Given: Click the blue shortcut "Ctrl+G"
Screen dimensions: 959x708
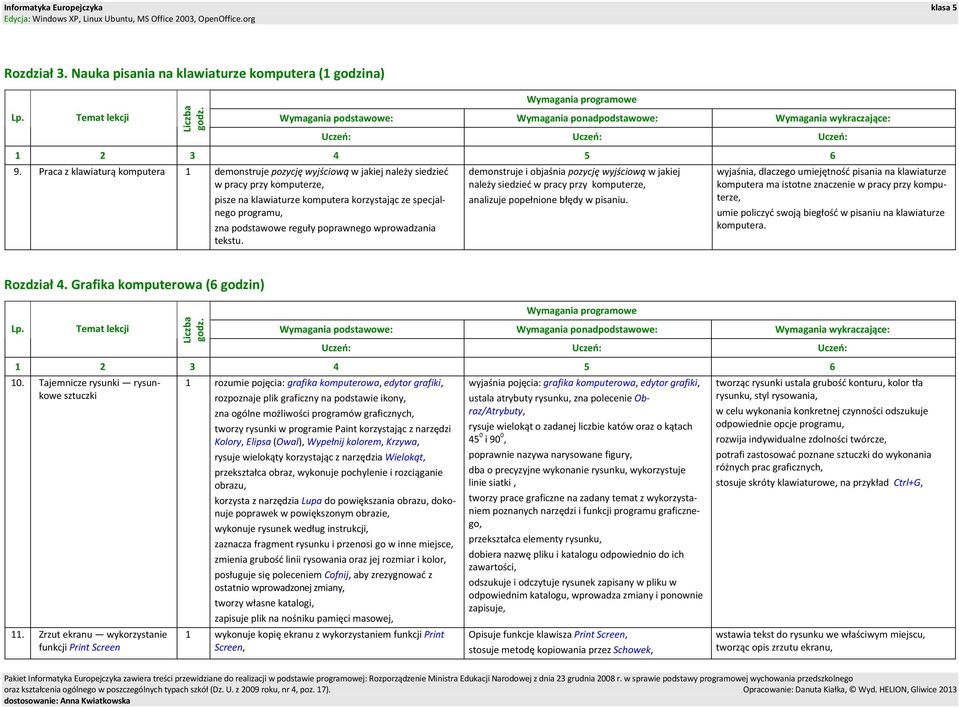Looking at the screenshot, I should [x=907, y=483].
